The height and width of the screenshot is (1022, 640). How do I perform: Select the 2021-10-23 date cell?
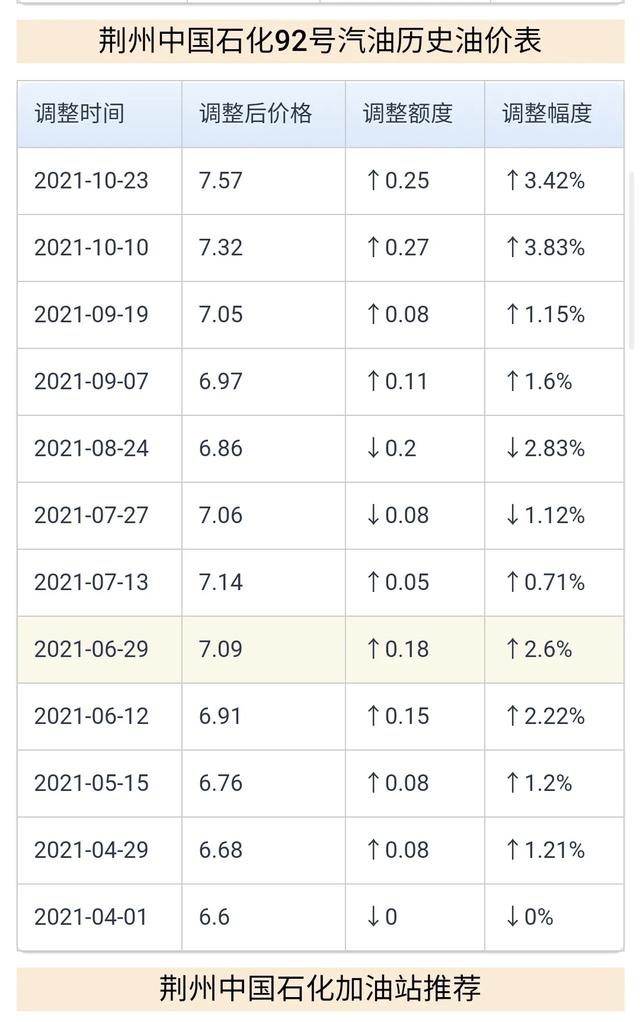click(91, 180)
